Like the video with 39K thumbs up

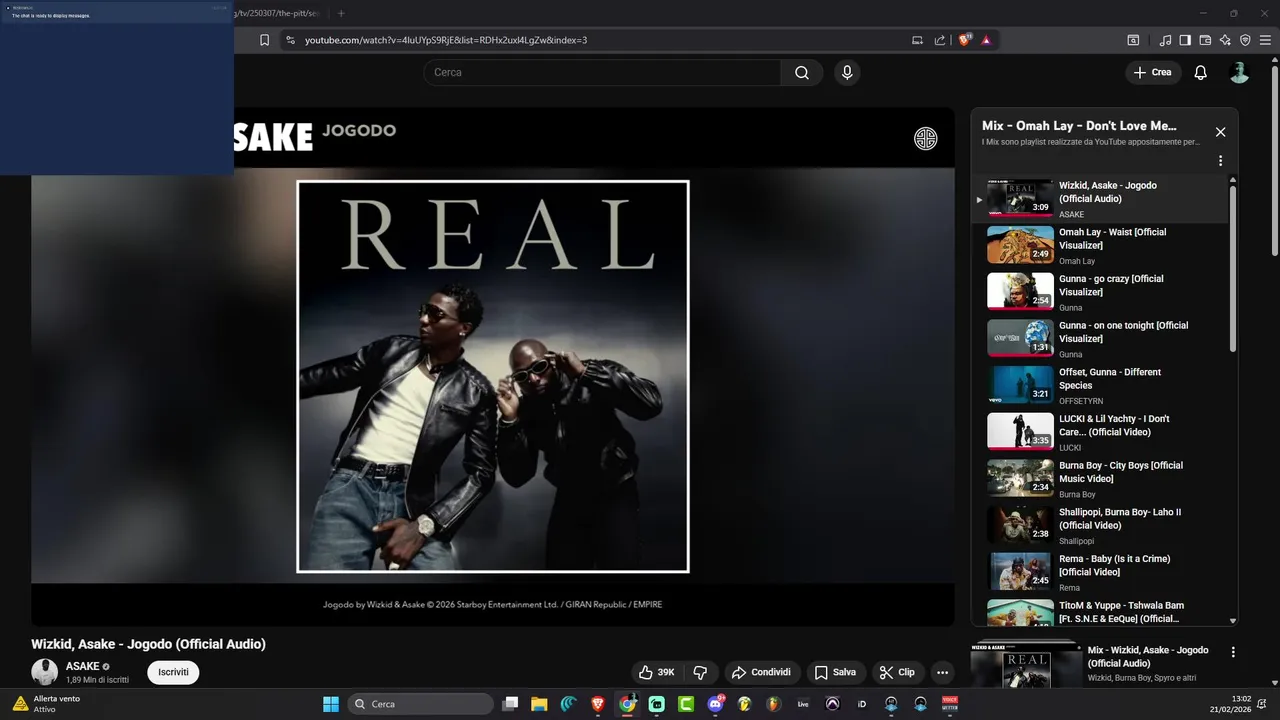[x=657, y=672]
